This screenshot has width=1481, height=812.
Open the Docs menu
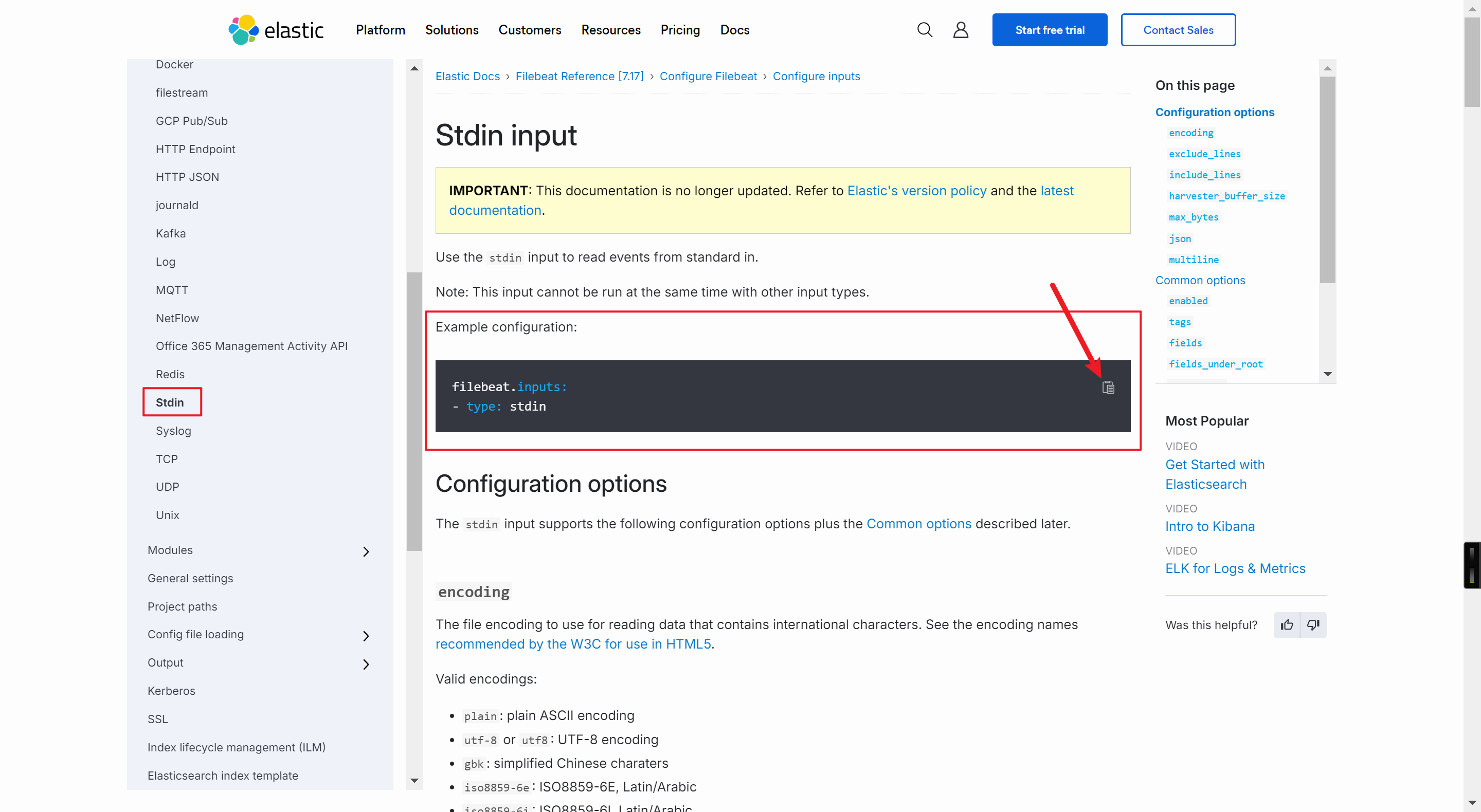click(735, 30)
